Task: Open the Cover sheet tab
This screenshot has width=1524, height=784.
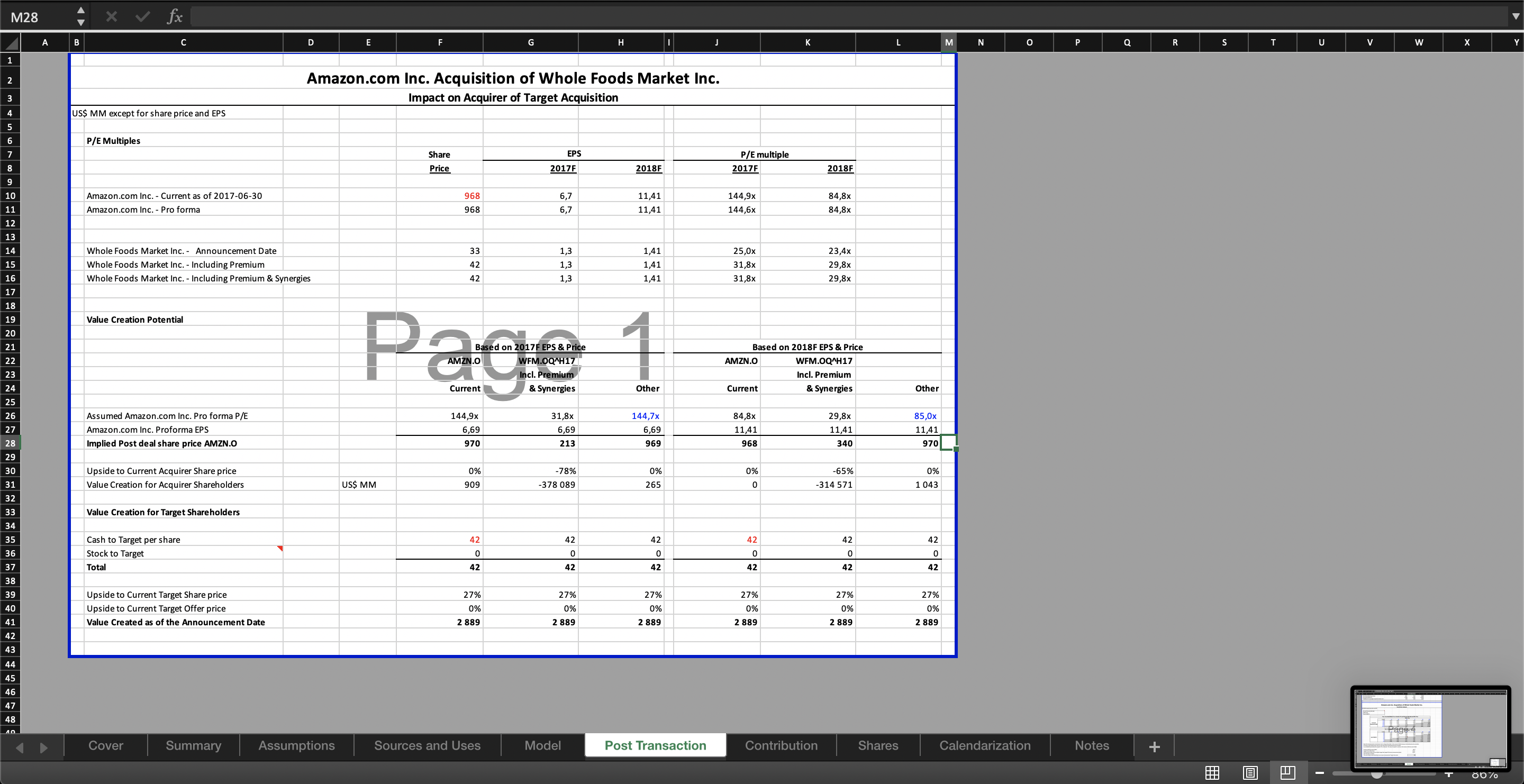Action: pos(106,745)
